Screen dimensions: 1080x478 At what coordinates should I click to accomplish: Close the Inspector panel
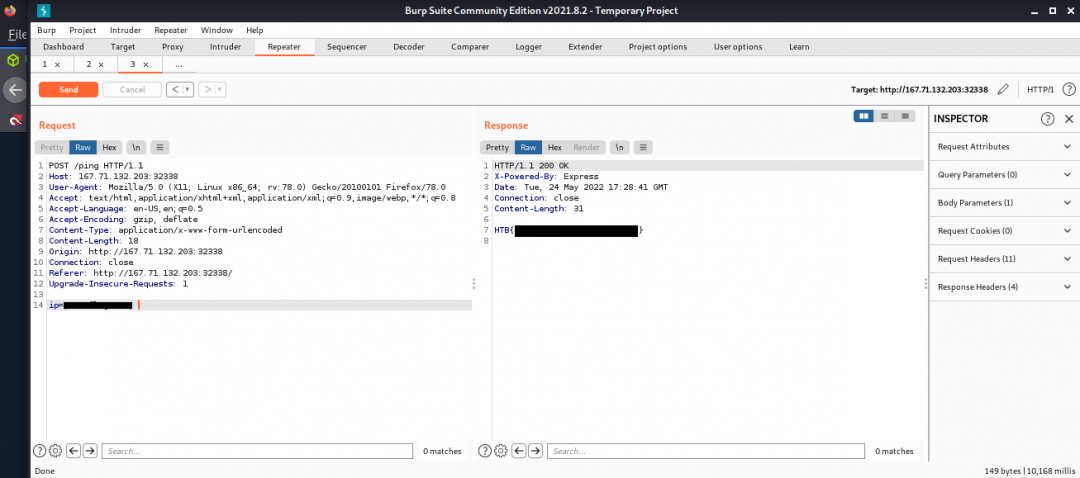[1069, 119]
